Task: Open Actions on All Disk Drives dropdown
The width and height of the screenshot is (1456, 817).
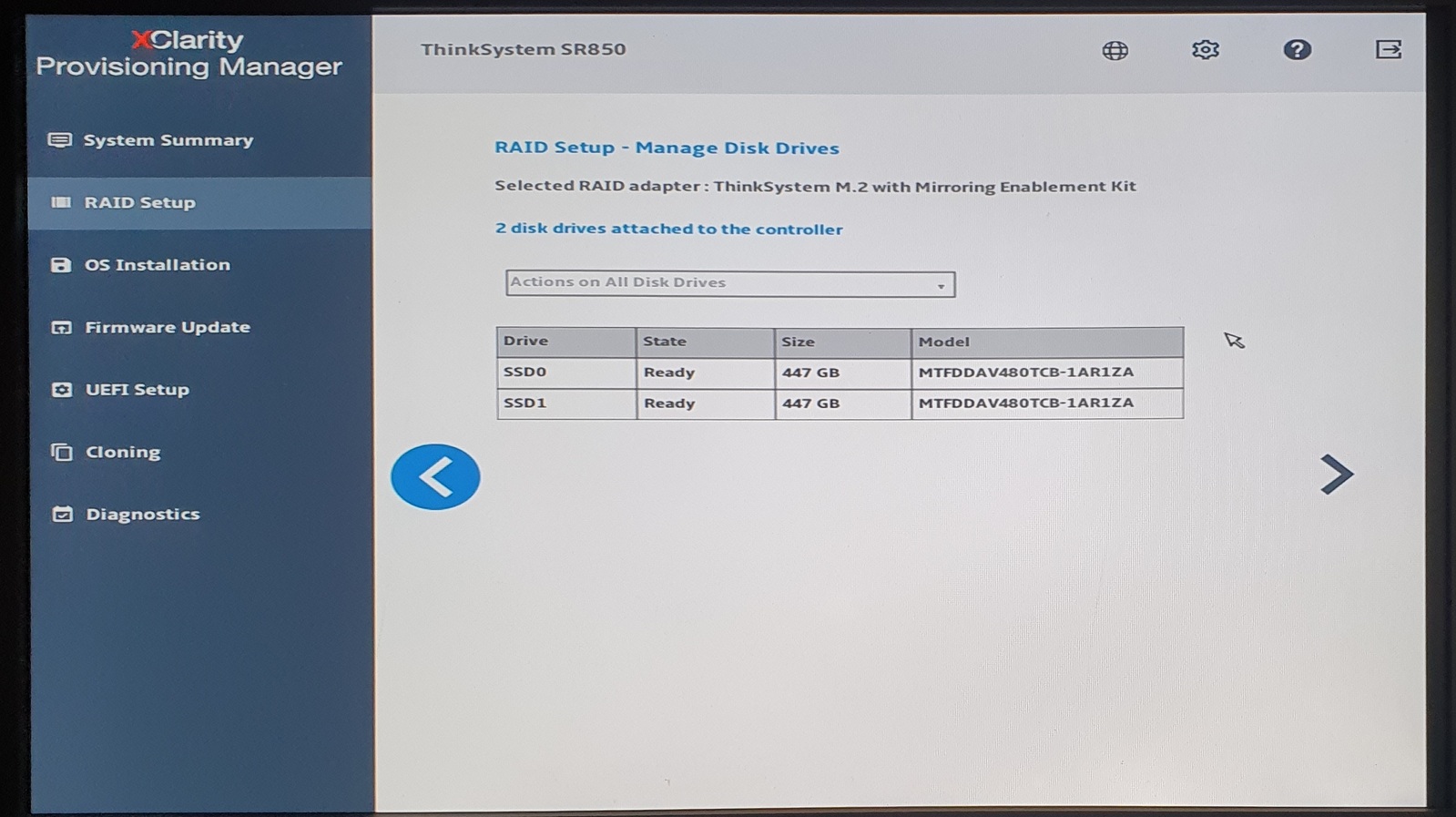Action: coord(730,283)
